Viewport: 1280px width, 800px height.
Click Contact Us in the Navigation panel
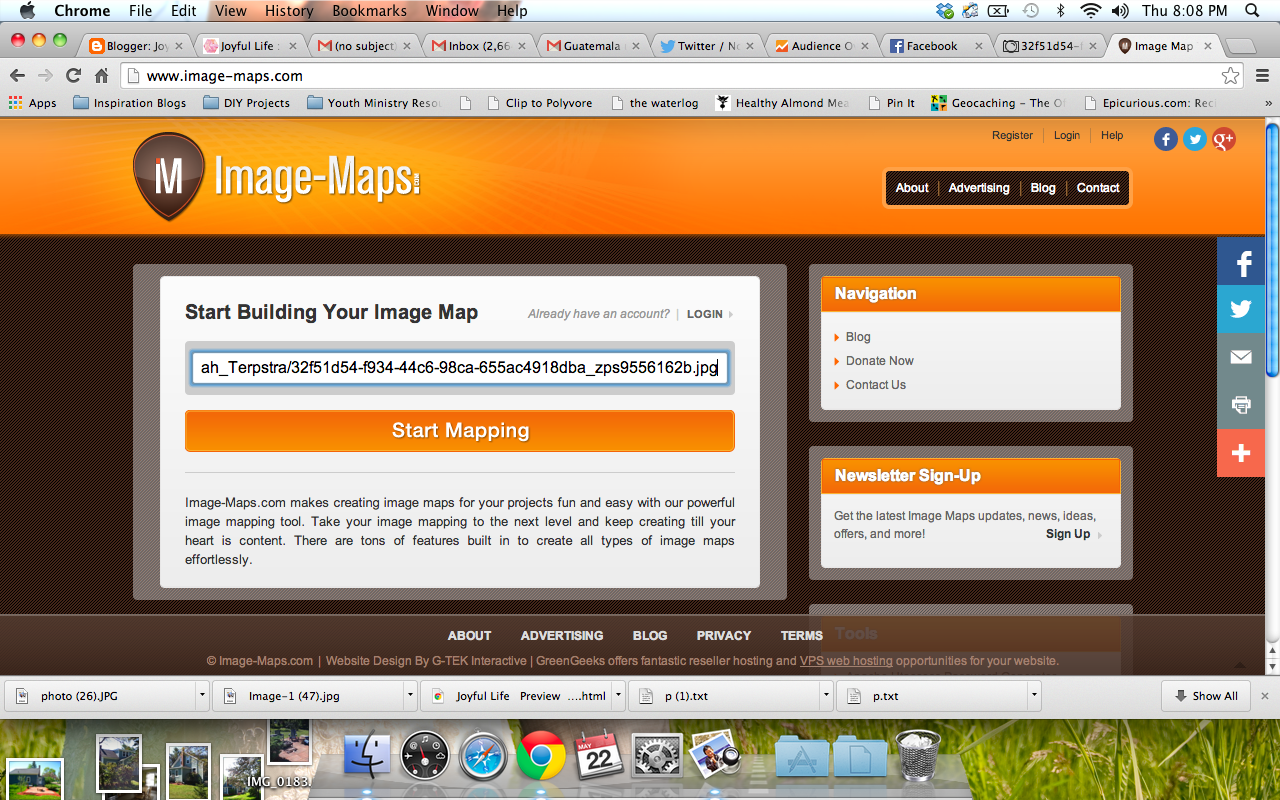(x=876, y=385)
